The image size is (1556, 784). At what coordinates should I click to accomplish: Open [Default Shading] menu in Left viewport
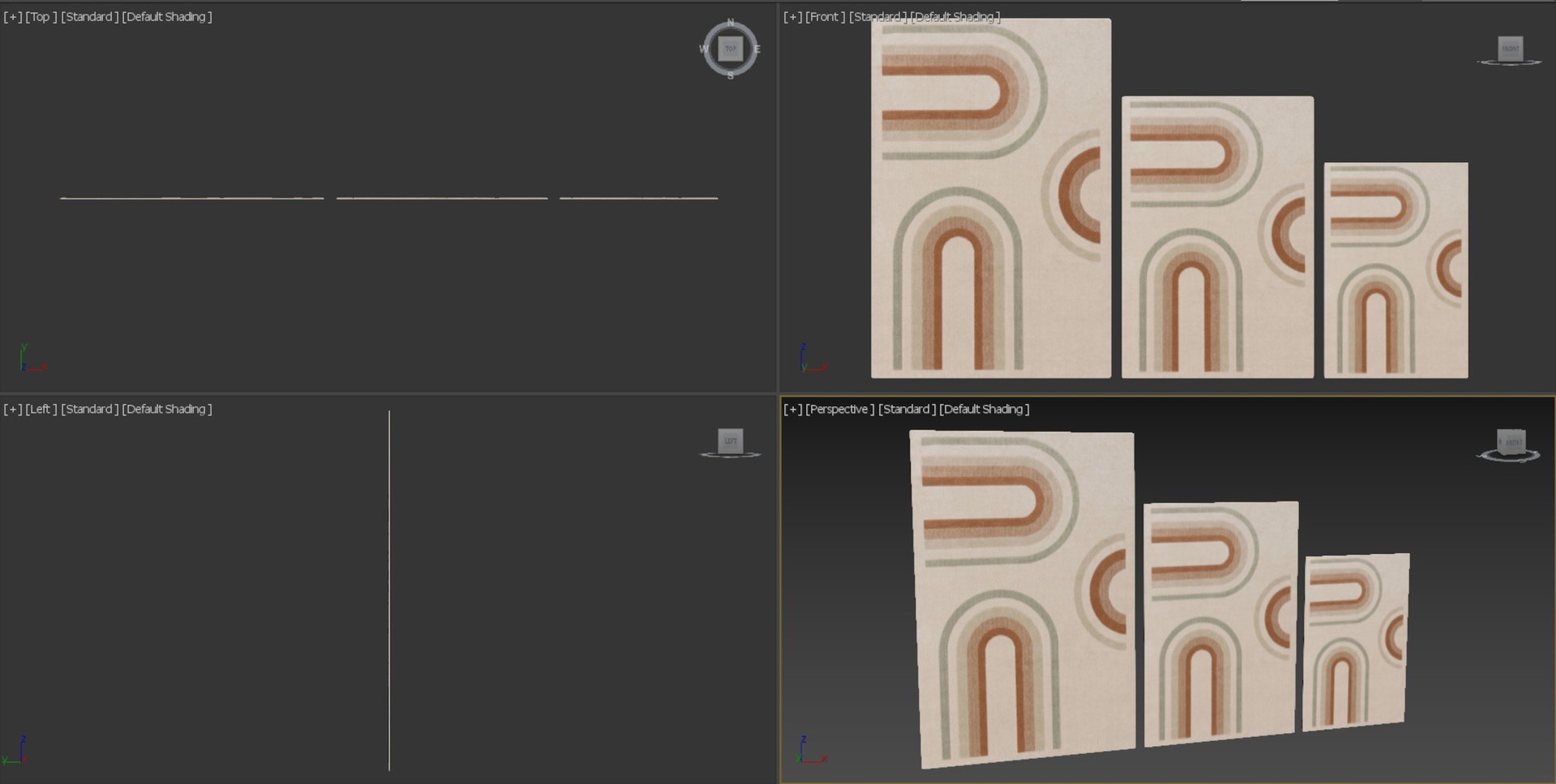(x=167, y=409)
